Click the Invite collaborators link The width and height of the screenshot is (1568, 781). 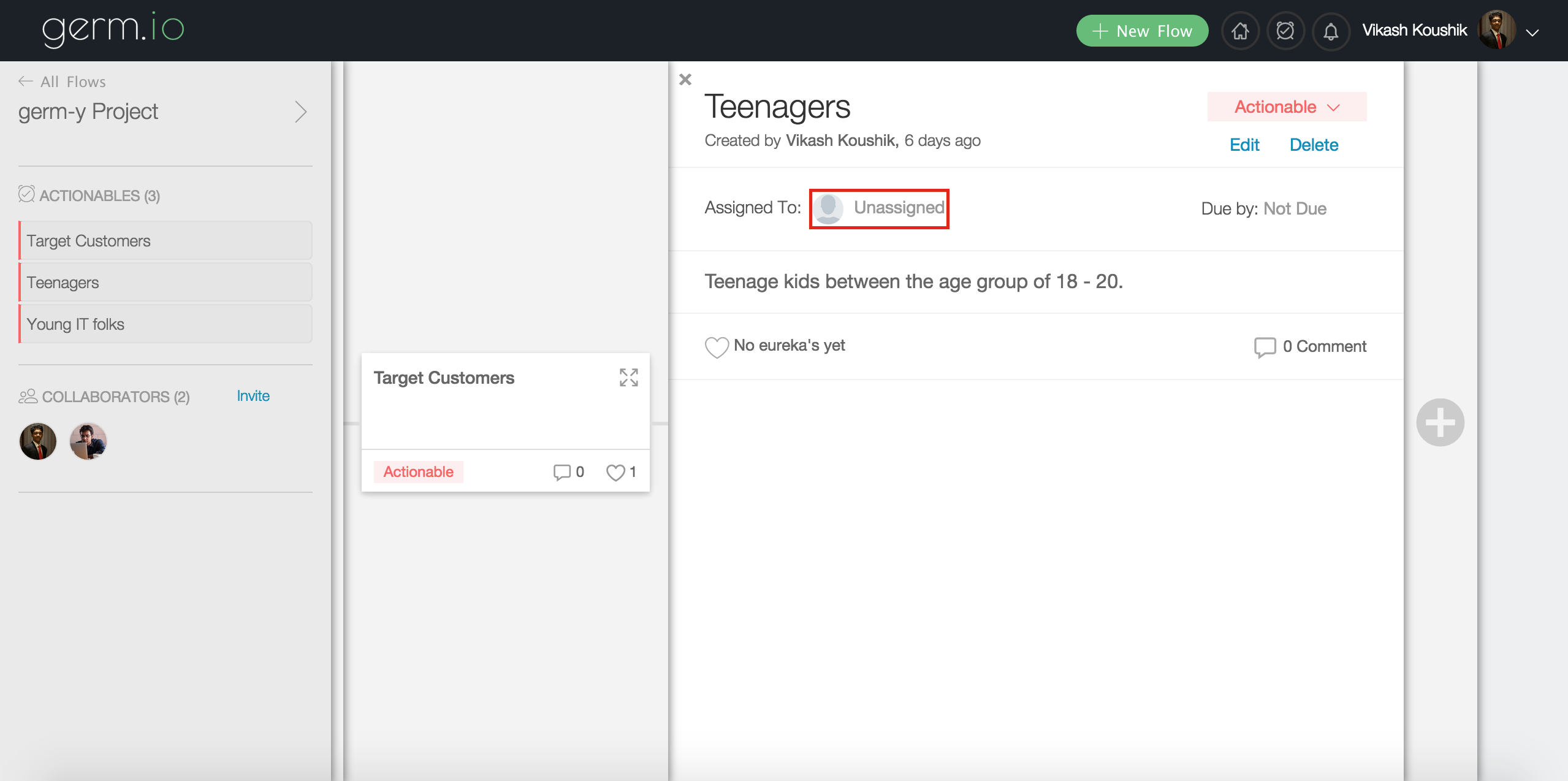[253, 396]
